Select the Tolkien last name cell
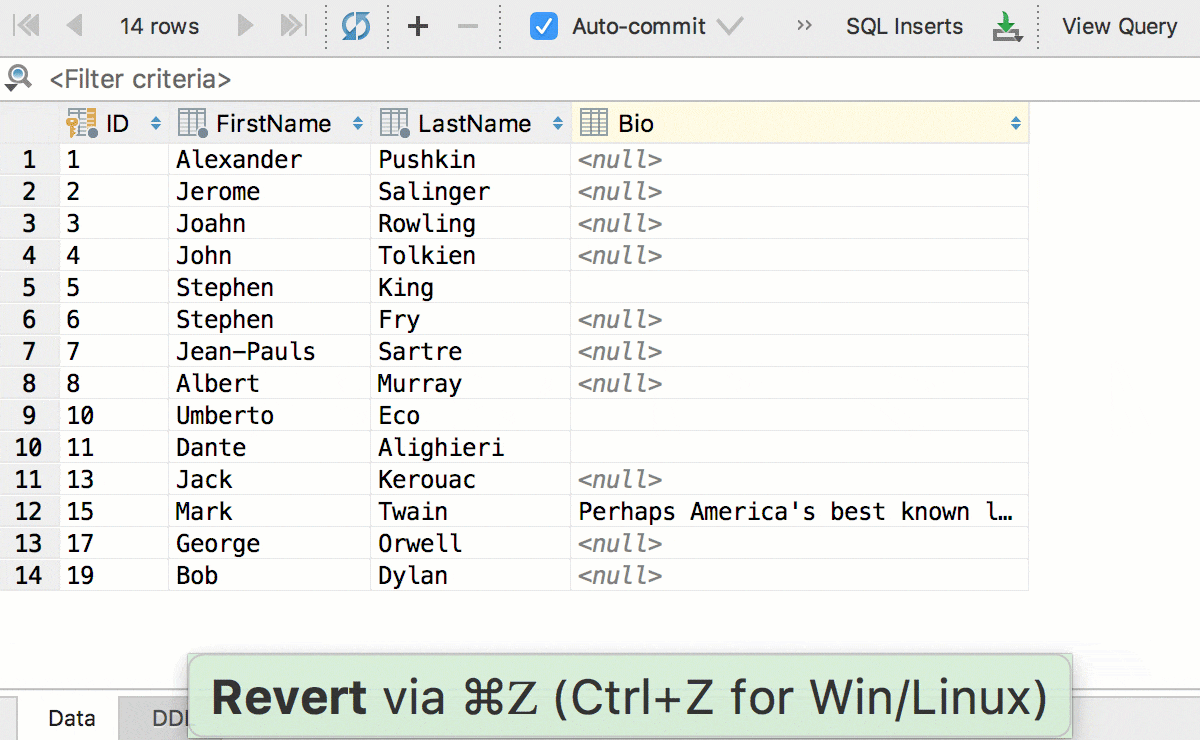Viewport: 1200px width, 740px height. (471, 256)
